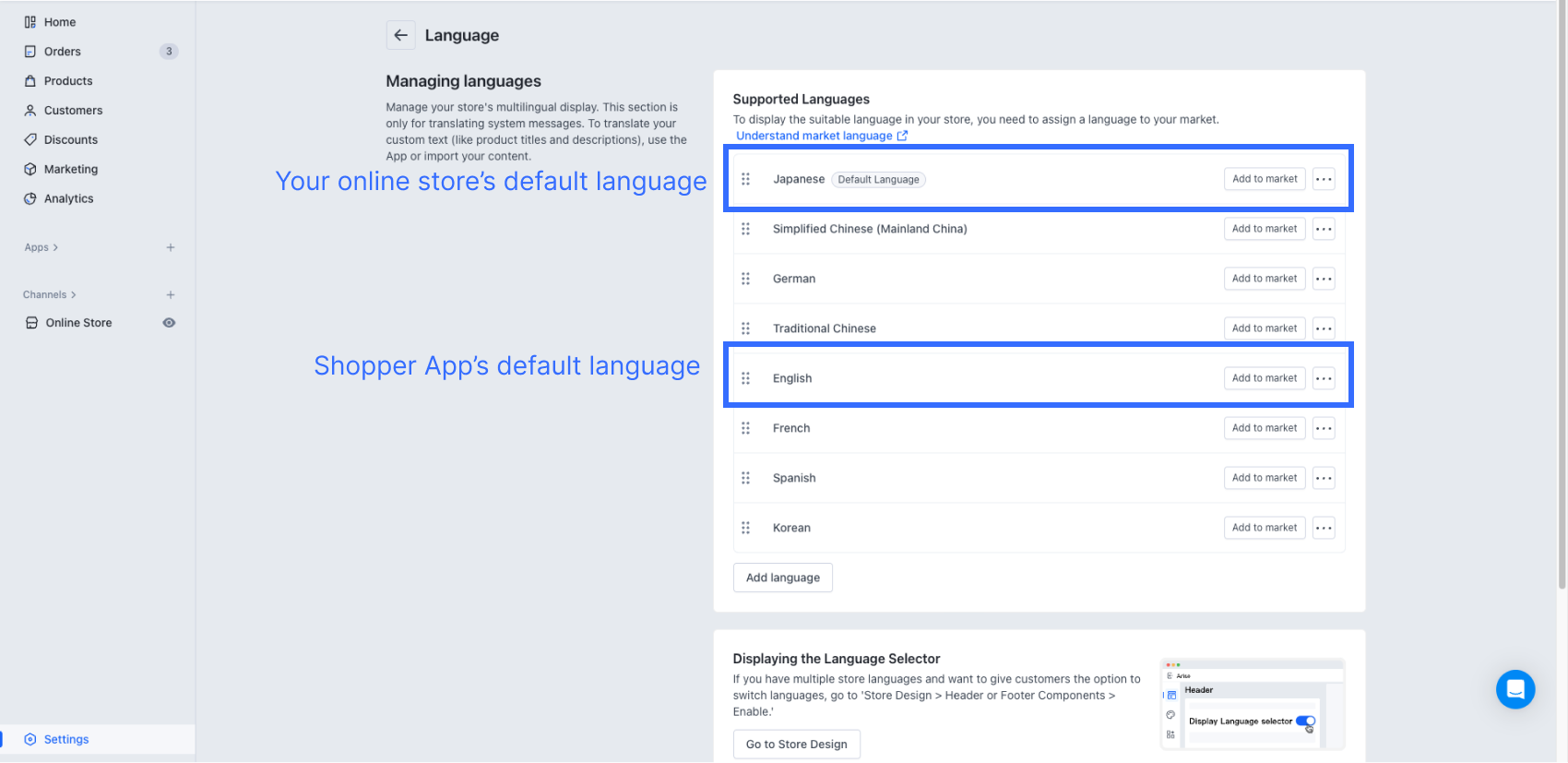Open more options for Korean
This screenshot has height=763, width=1568.
pos(1324,528)
